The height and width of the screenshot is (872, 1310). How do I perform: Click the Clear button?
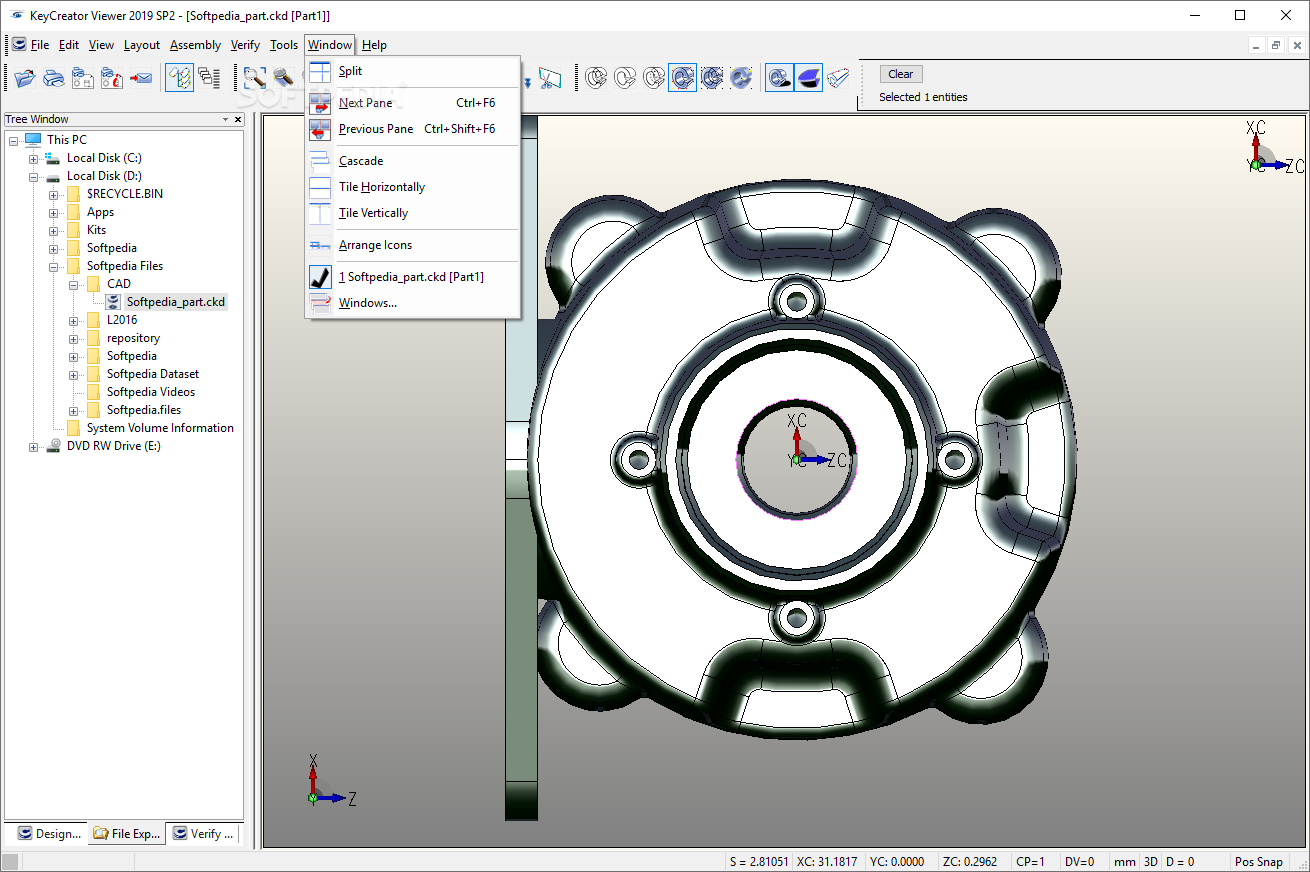901,74
